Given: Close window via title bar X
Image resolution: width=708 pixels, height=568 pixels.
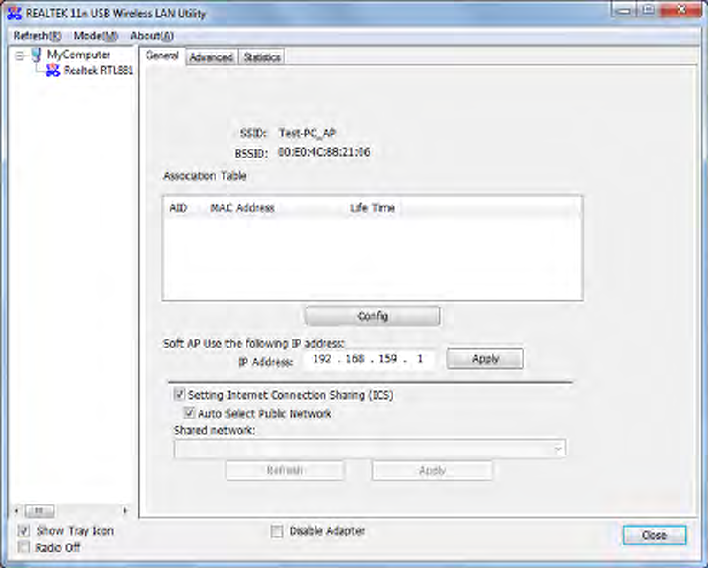Looking at the screenshot, I should coord(682,10).
